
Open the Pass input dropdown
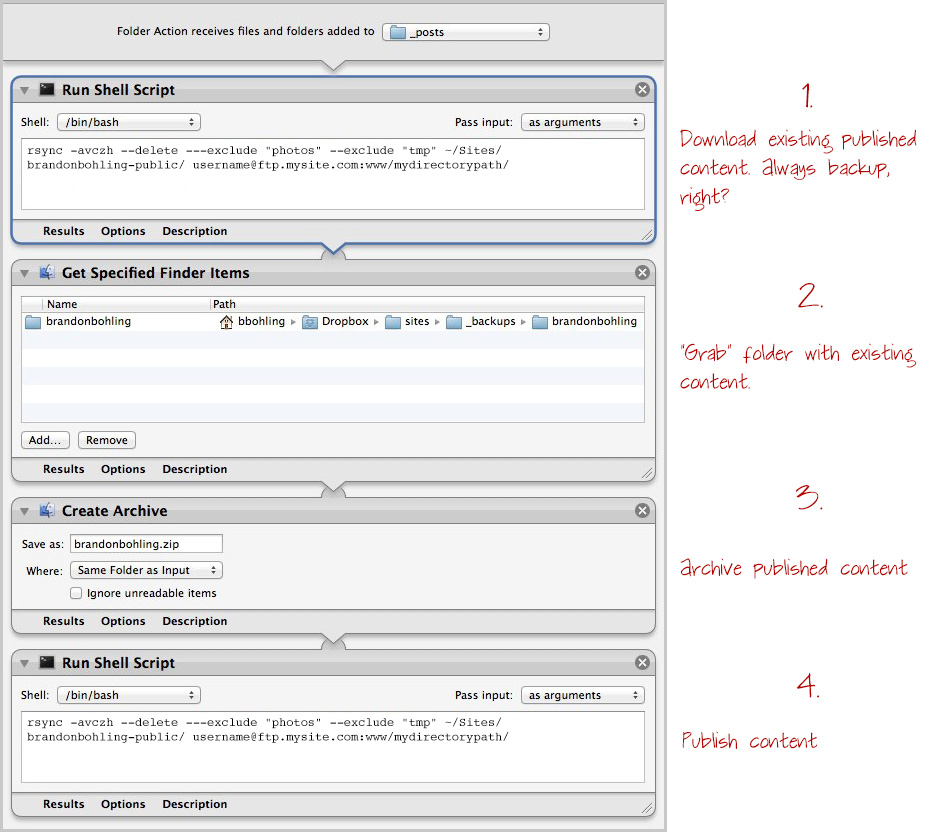click(x=583, y=120)
